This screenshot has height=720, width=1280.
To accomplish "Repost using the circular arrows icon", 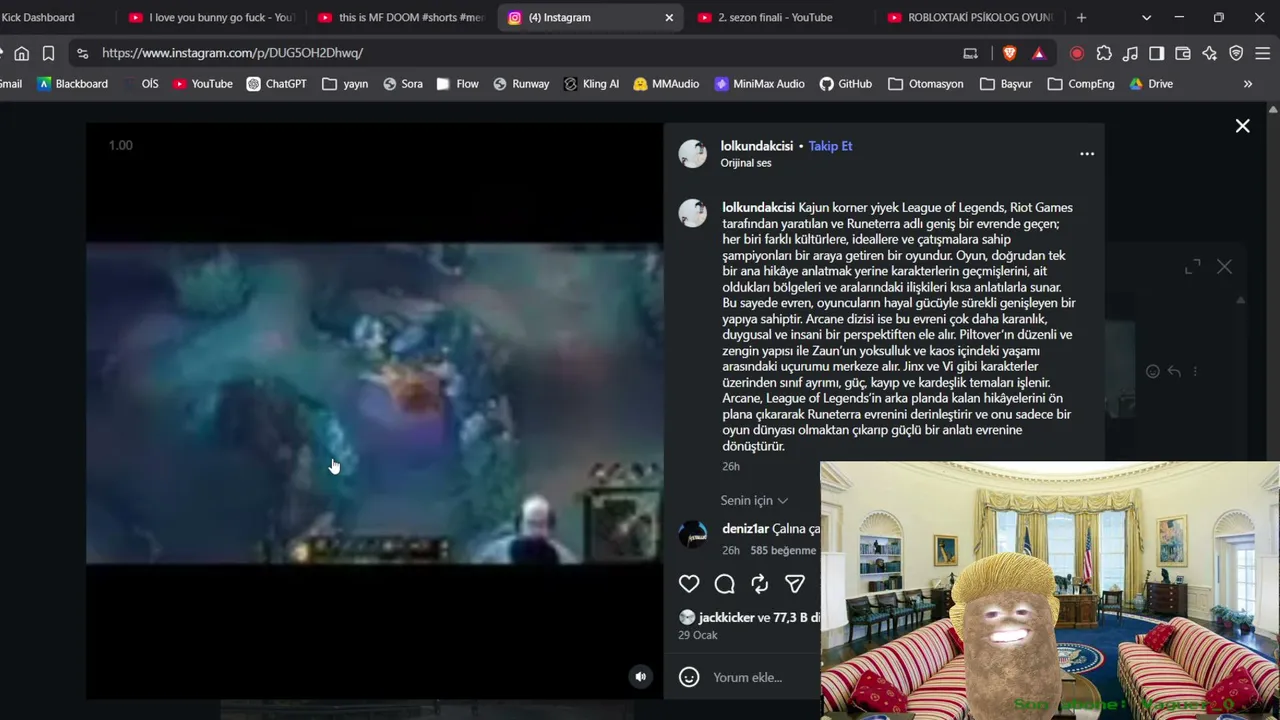I will coord(760,584).
